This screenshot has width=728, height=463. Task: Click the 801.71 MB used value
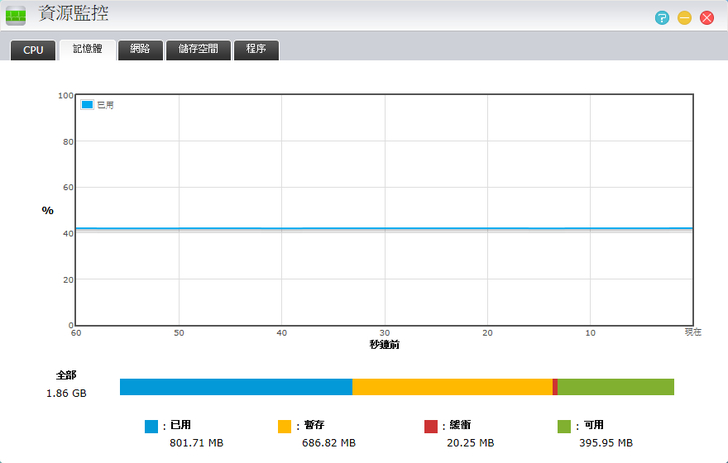pyautogui.click(x=196, y=443)
